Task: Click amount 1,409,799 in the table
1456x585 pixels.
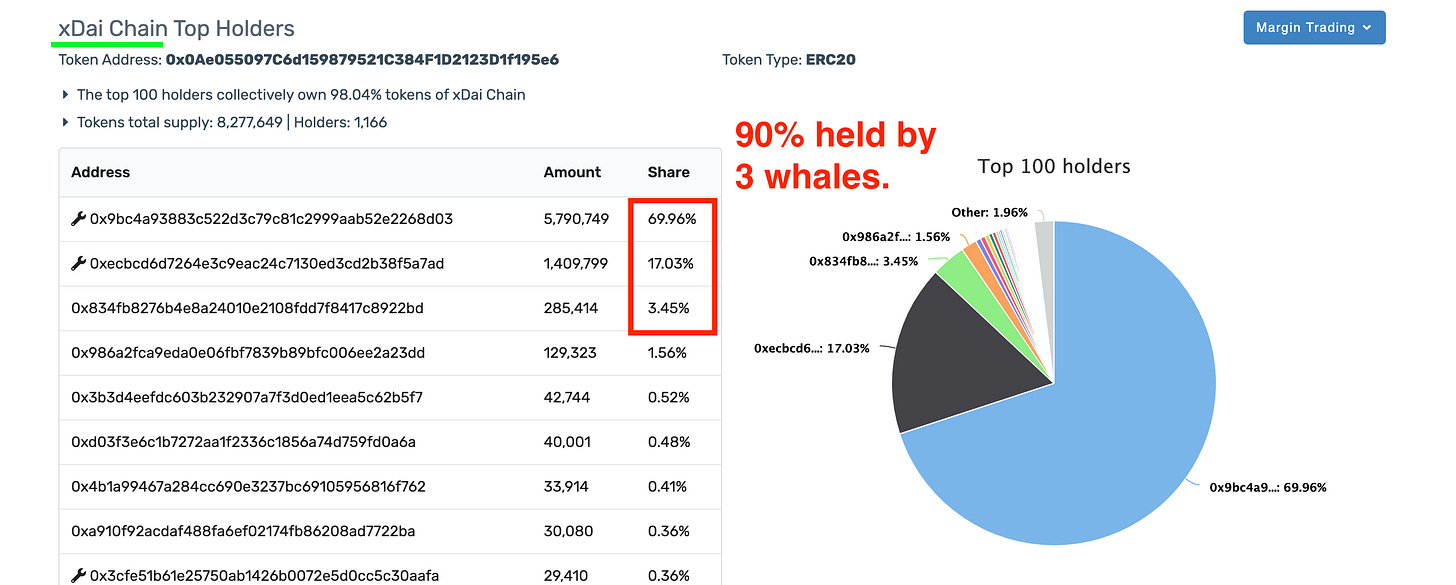Action: [x=576, y=264]
